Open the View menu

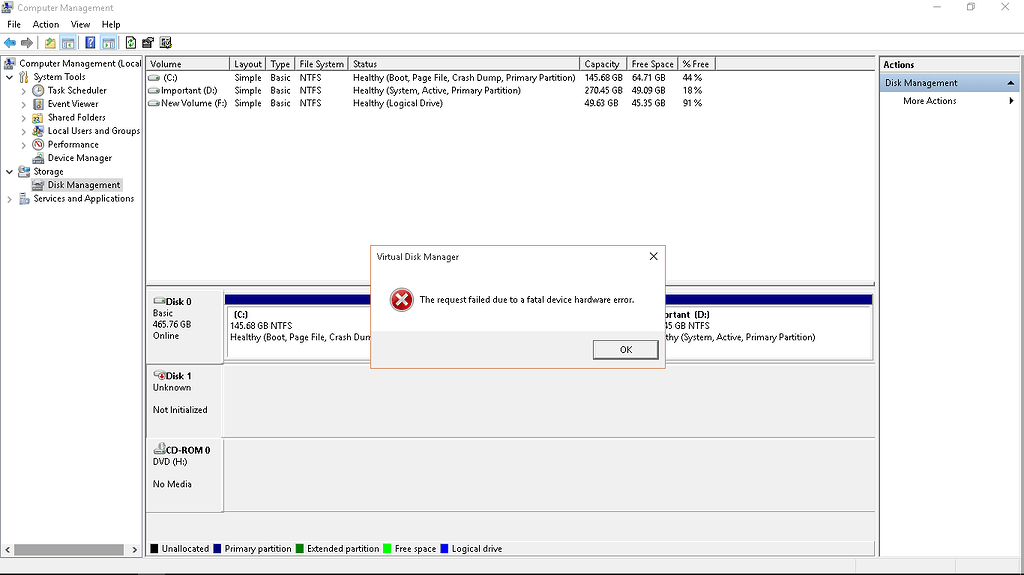coord(80,24)
